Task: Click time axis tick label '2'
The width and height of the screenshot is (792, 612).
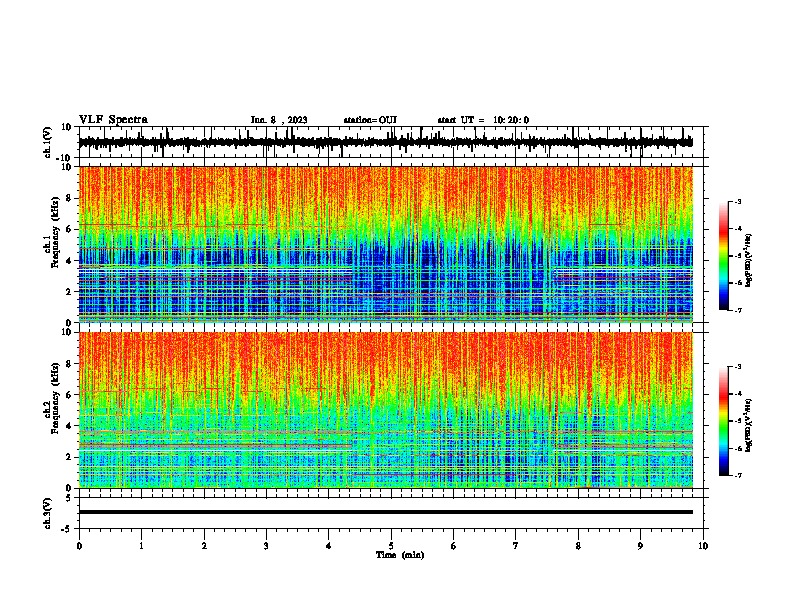Action: coord(204,546)
